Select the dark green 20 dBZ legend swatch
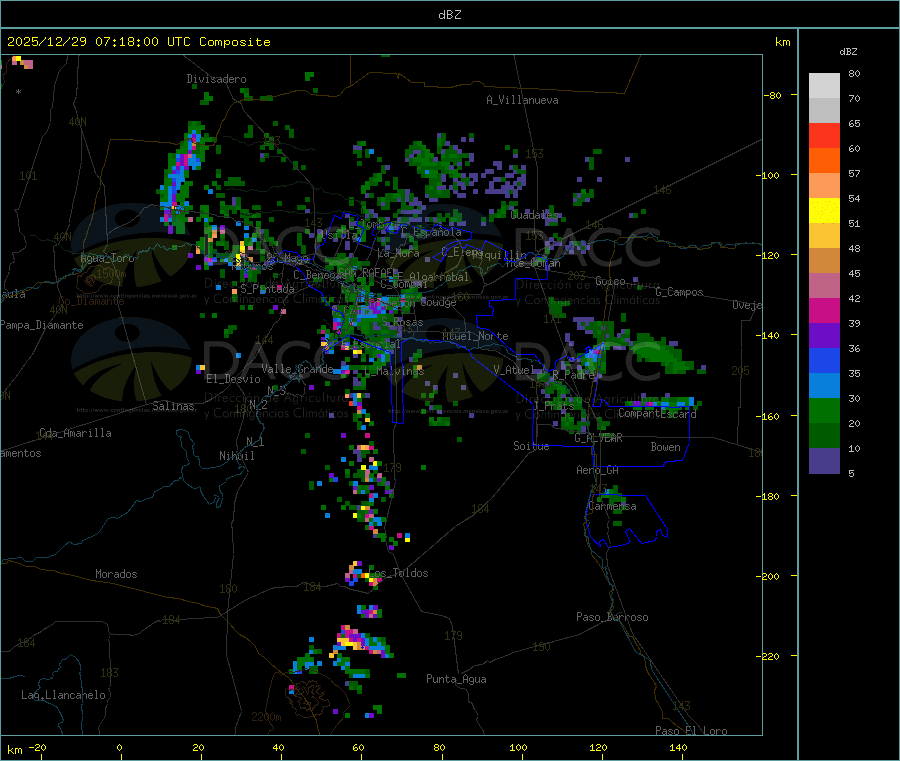Viewport: 900px width, 761px height. pos(824,436)
